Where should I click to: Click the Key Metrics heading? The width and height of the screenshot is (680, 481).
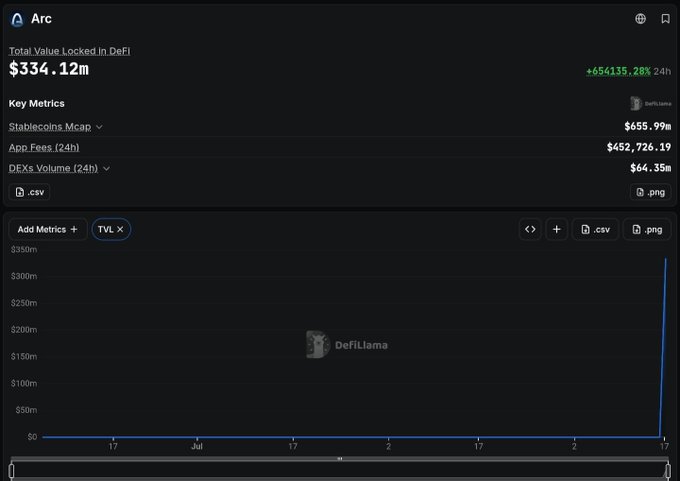pyautogui.click(x=36, y=103)
